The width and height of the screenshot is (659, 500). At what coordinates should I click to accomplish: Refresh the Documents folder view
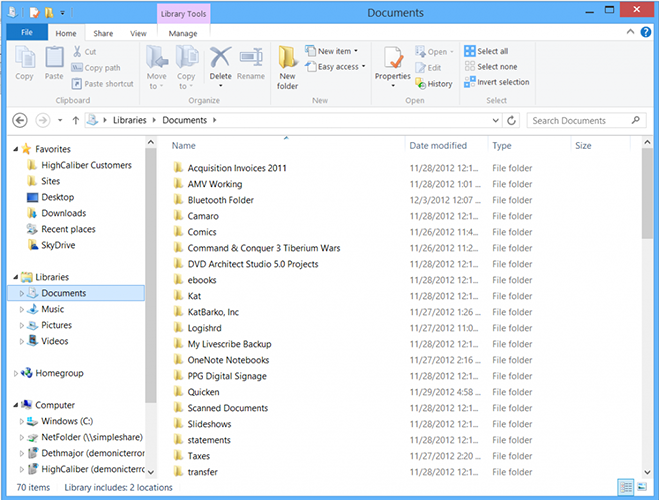click(512, 120)
